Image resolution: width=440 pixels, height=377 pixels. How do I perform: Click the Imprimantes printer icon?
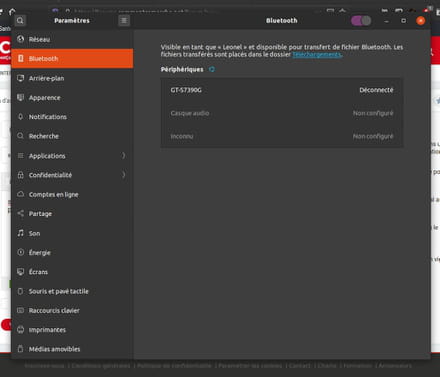(21, 329)
